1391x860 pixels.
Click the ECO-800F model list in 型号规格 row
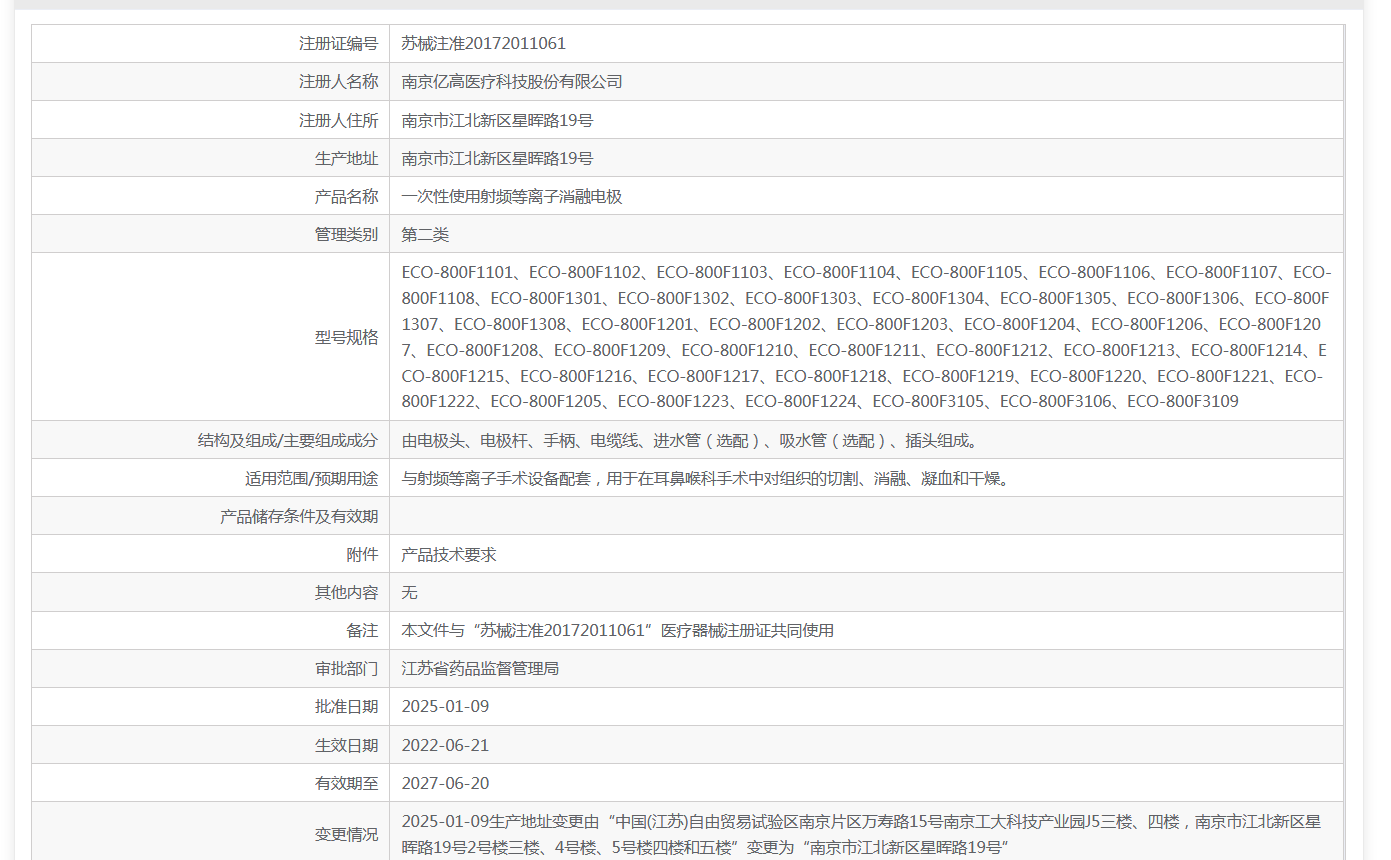click(x=866, y=337)
